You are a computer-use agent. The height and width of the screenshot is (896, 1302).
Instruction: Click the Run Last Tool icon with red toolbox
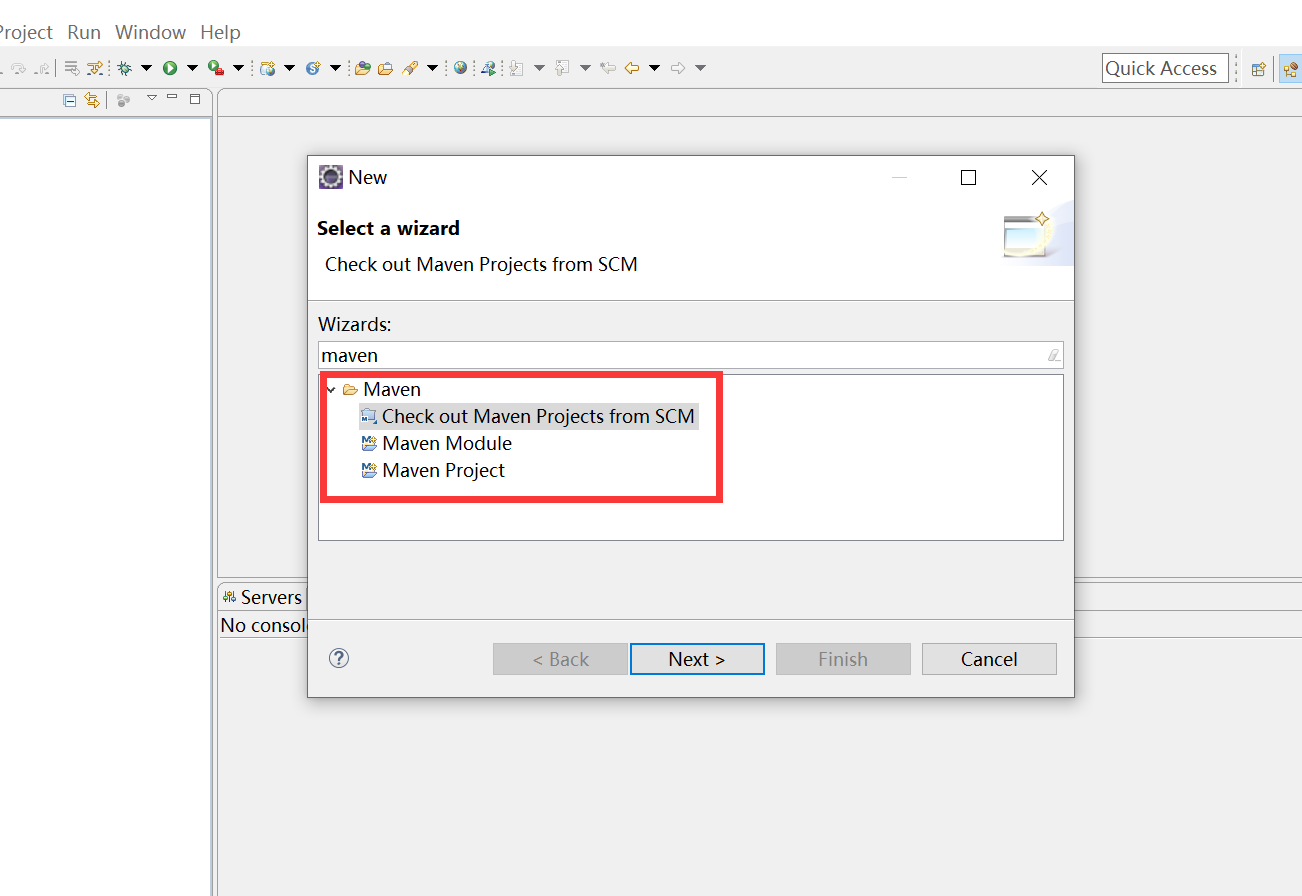216,68
